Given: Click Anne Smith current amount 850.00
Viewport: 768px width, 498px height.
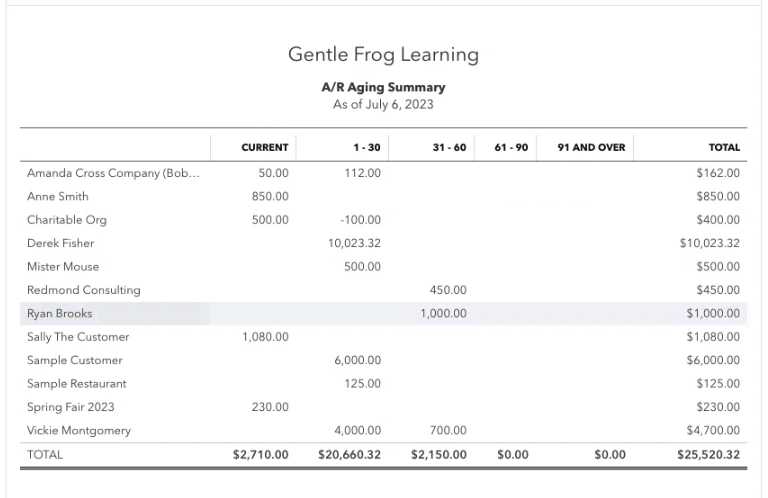Looking at the screenshot, I should pyautogui.click(x=270, y=196).
